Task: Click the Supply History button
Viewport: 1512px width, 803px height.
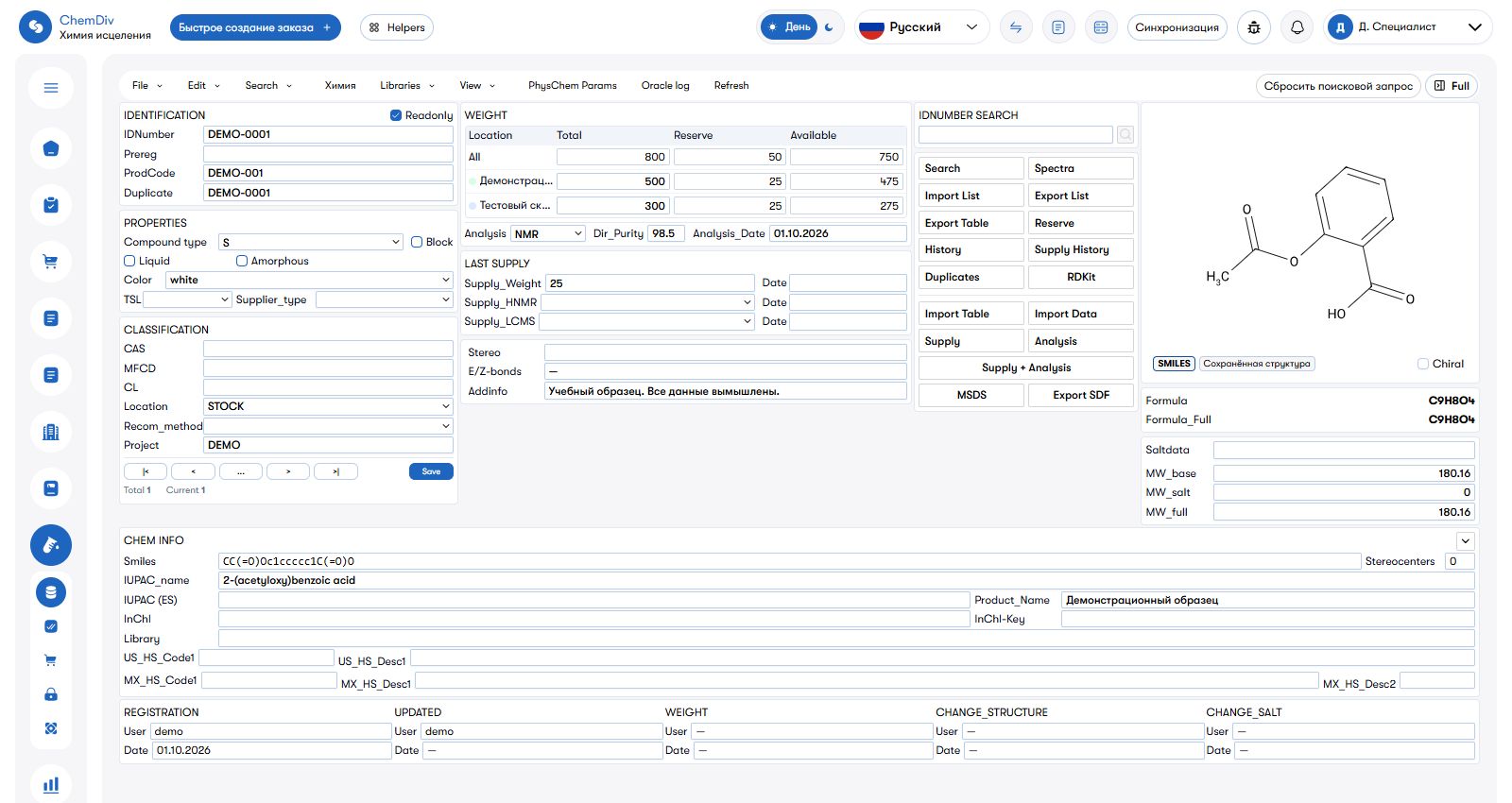Action: point(1081,249)
